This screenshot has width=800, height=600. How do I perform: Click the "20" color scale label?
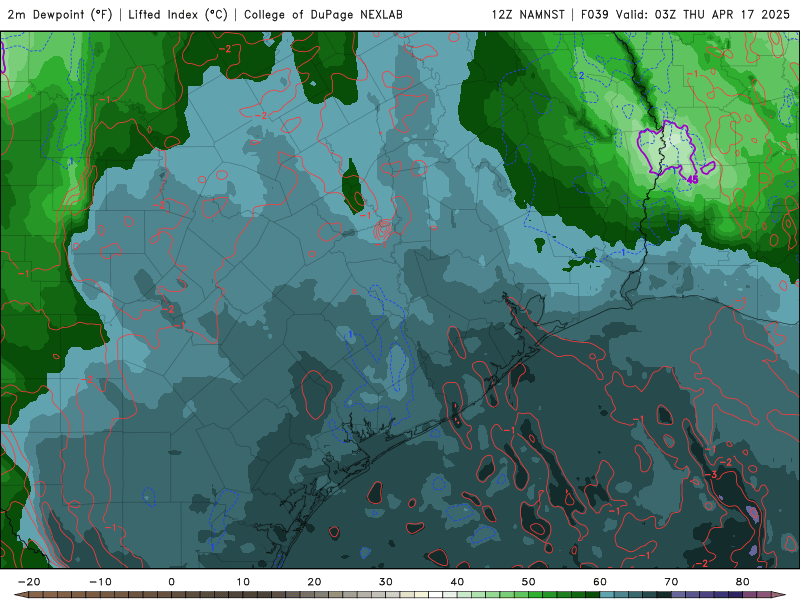coord(314,582)
